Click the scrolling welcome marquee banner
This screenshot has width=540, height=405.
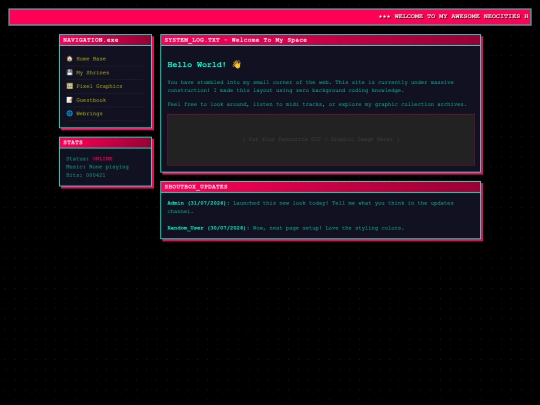pos(270,17)
